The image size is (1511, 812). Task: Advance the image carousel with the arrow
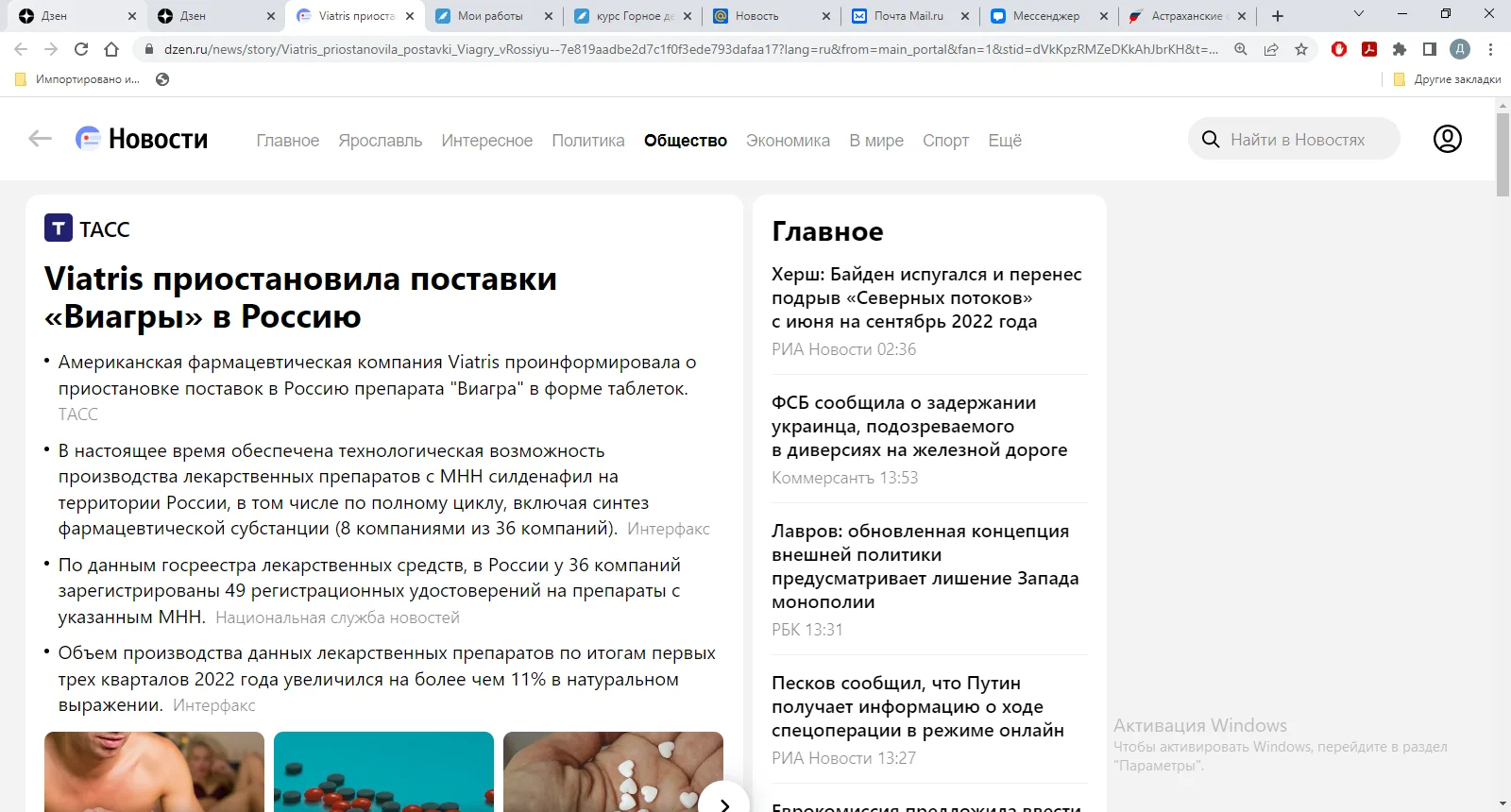click(724, 804)
